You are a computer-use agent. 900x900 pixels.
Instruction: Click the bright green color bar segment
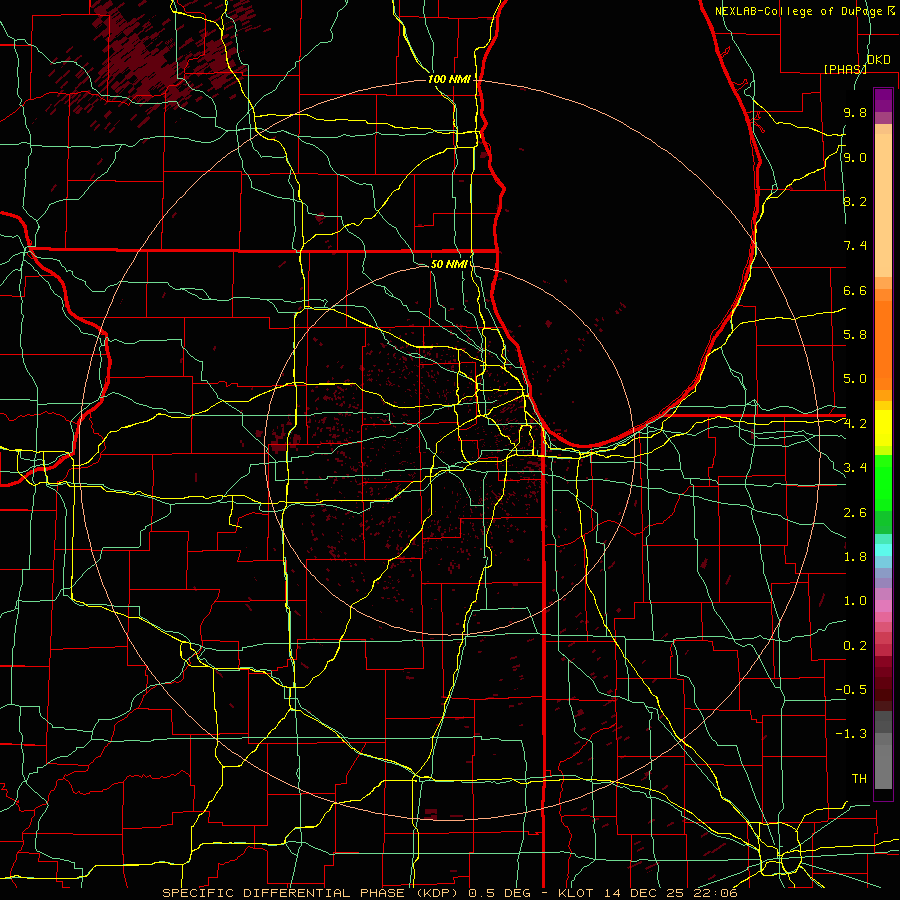pos(883,483)
